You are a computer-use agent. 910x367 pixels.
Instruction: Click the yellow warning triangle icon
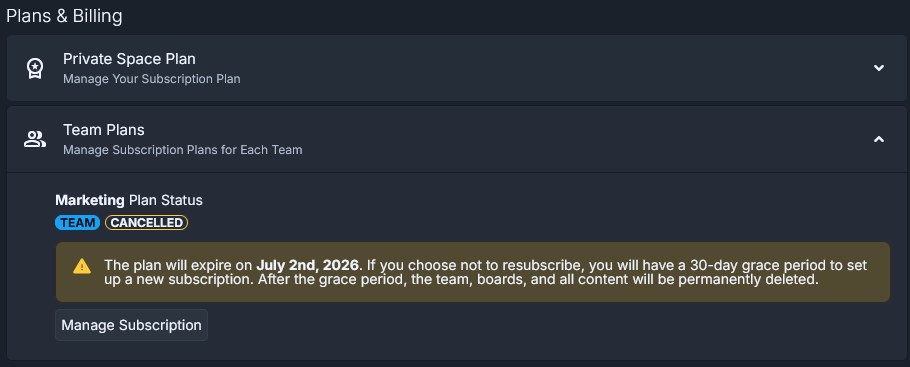click(x=82, y=266)
